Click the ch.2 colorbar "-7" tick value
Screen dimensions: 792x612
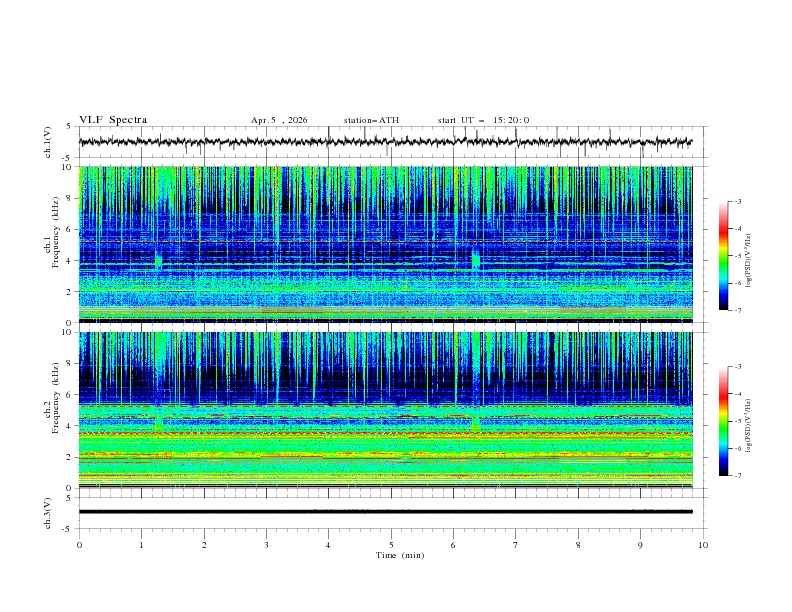[x=738, y=475]
